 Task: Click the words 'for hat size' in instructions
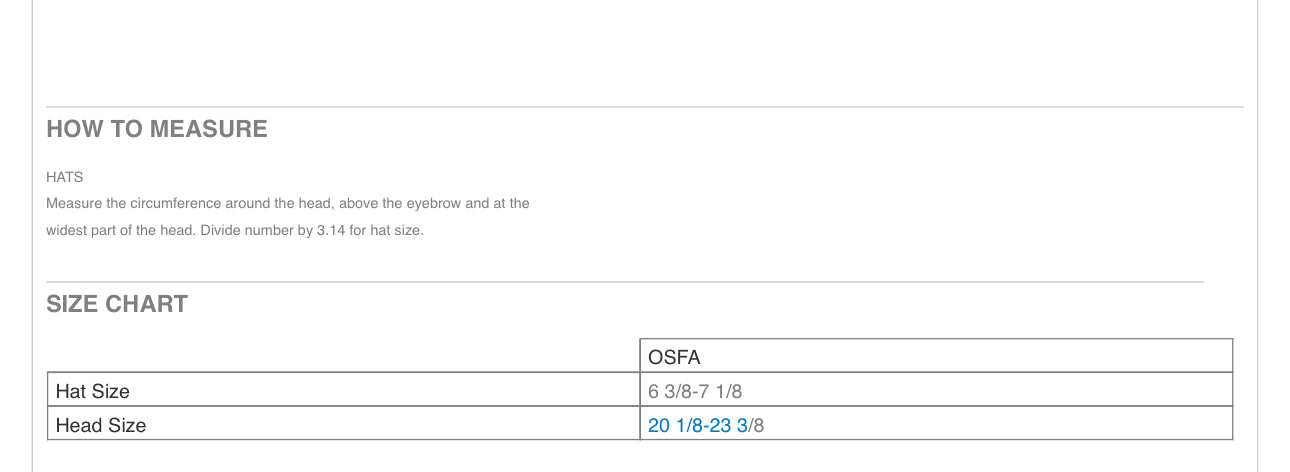386,230
